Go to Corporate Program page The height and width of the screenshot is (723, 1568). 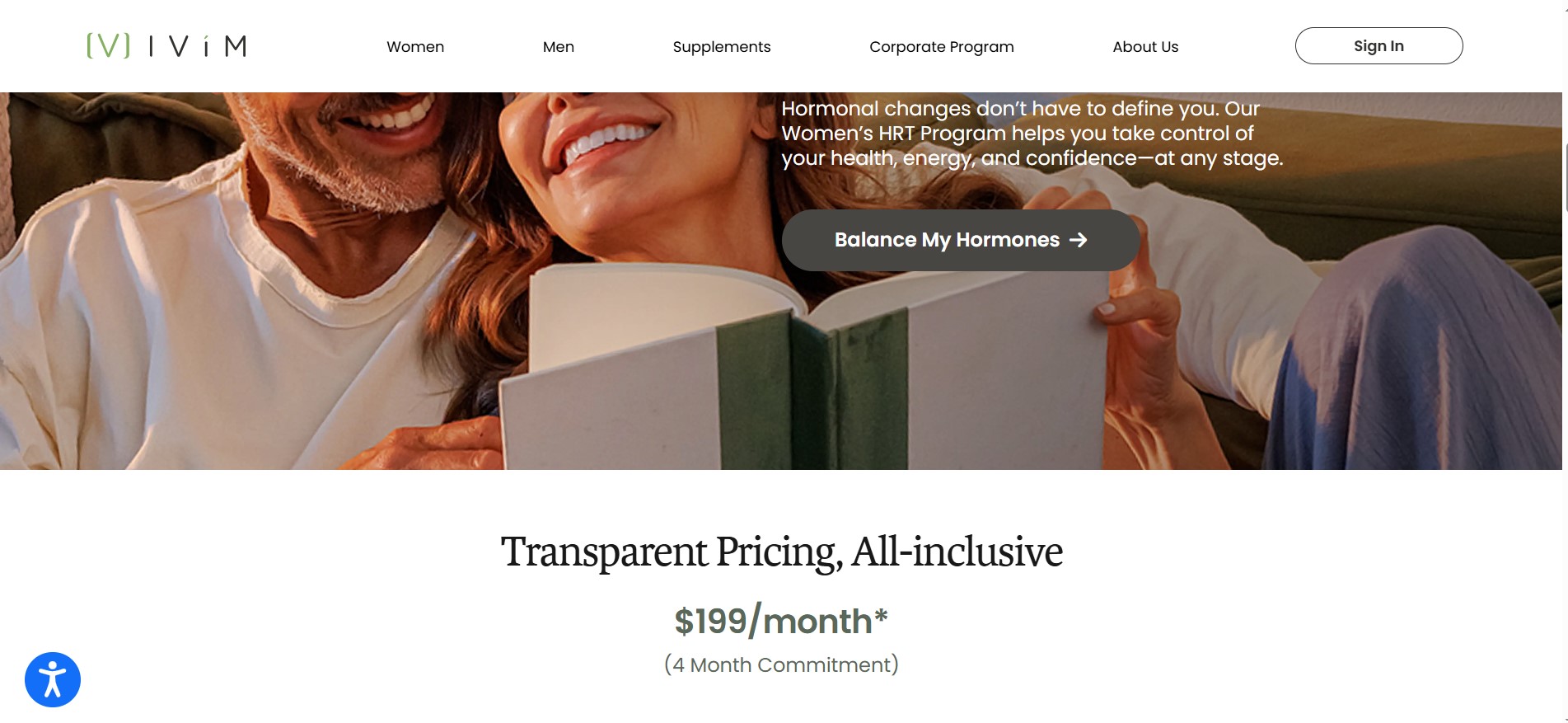[942, 47]
